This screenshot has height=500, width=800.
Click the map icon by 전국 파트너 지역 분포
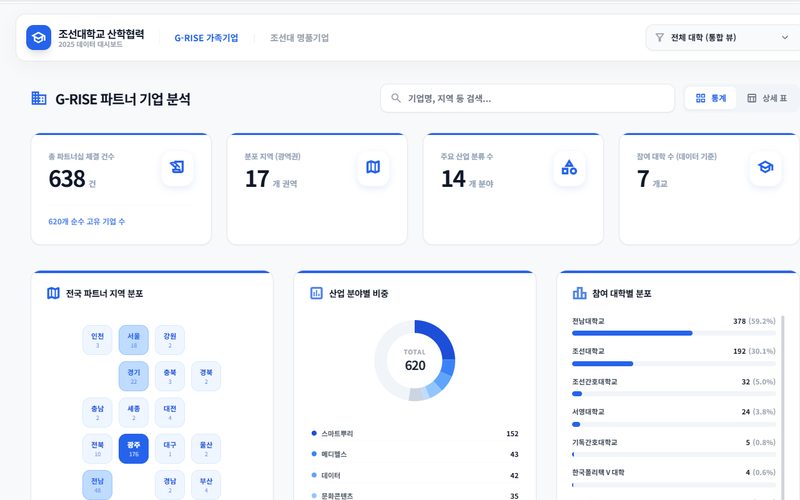click(x=53, y=293)
